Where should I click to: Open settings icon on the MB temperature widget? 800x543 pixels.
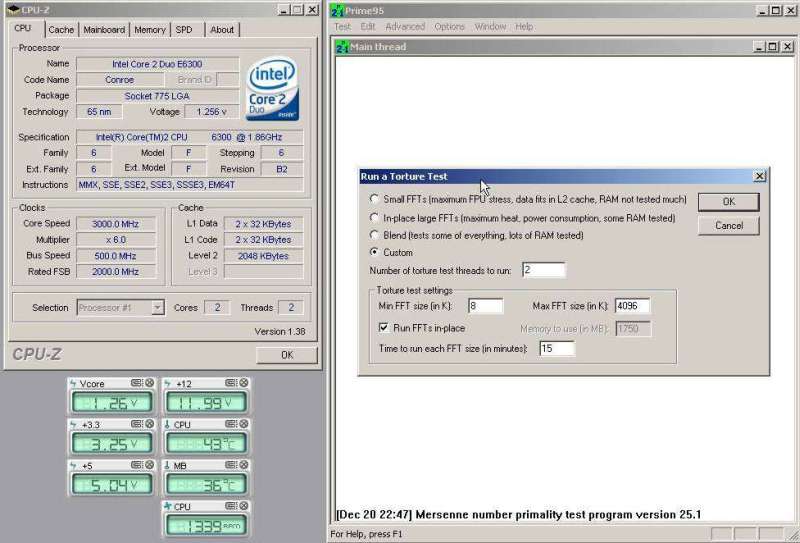(231, 465)
